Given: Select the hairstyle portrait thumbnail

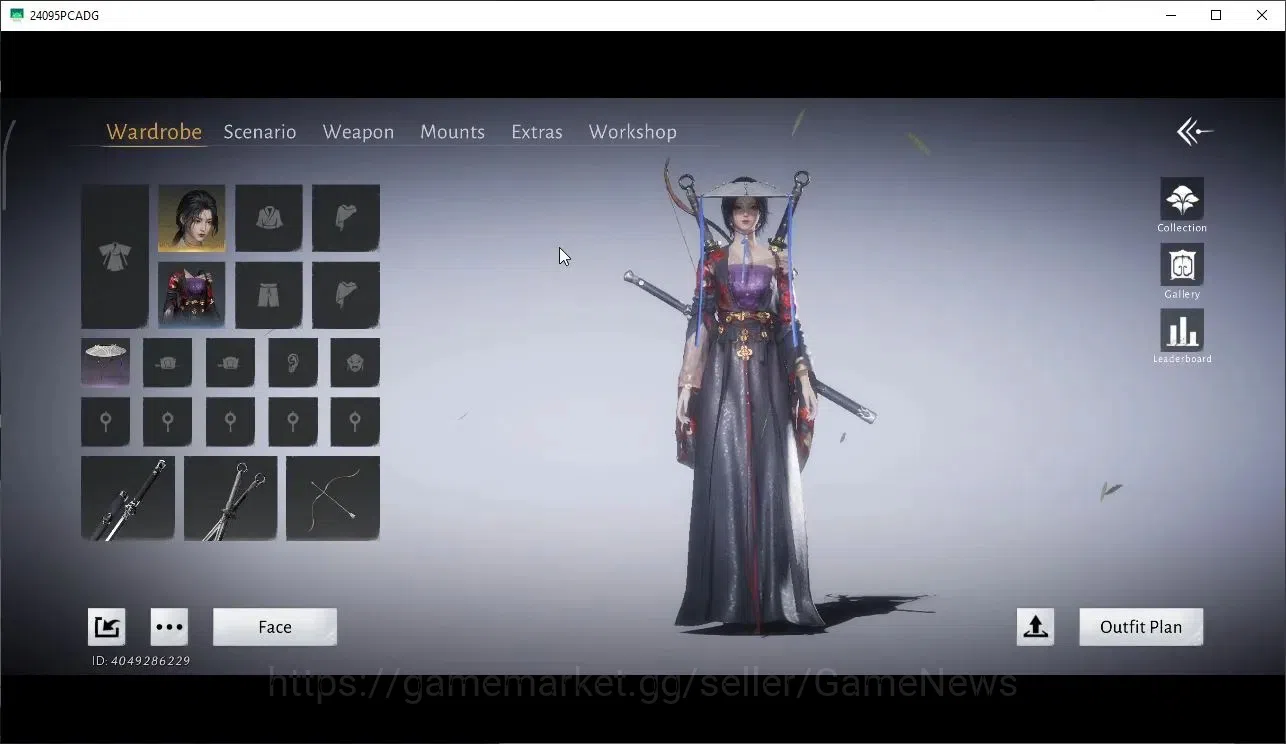Looking at the screenshot, I should pos(192,218).
